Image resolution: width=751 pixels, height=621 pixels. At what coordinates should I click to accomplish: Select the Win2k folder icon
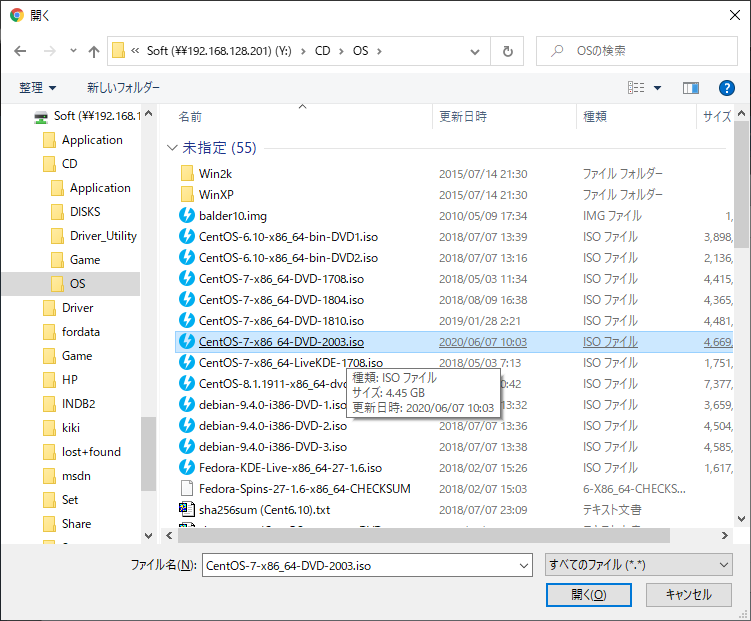click(187, 173)
